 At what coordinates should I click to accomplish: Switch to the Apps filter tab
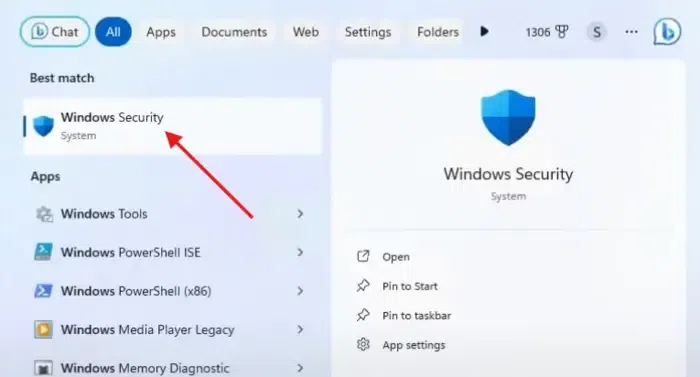point(161,32)
